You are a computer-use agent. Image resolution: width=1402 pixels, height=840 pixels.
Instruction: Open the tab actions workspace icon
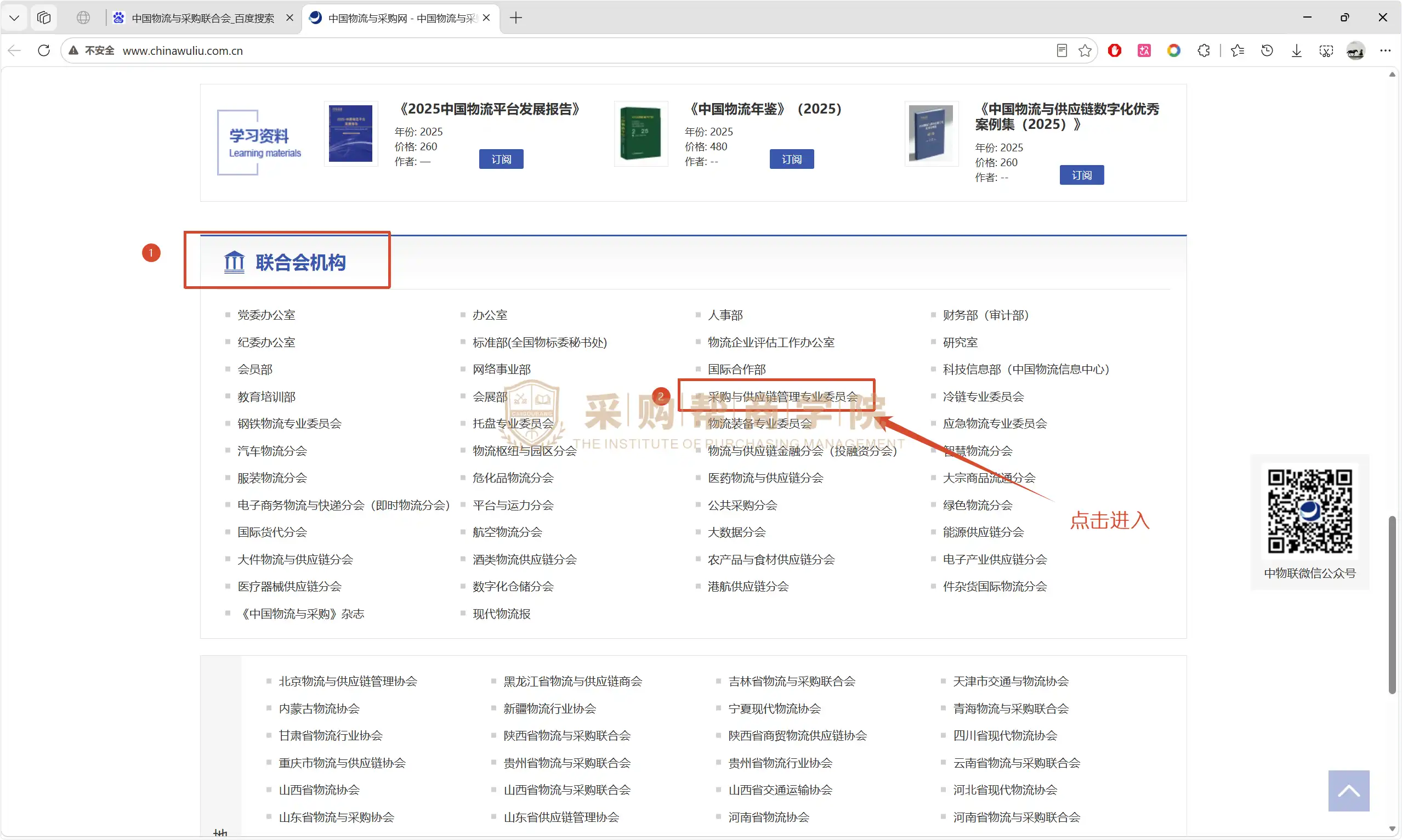[x=43, y=18]
